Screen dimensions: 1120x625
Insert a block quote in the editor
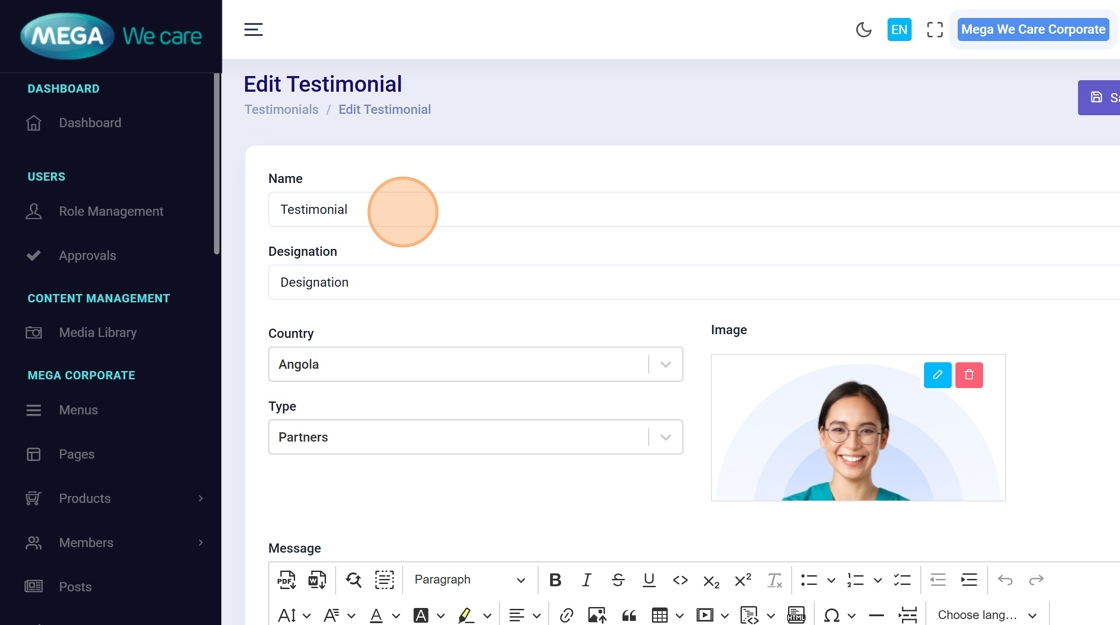[629, 615]
